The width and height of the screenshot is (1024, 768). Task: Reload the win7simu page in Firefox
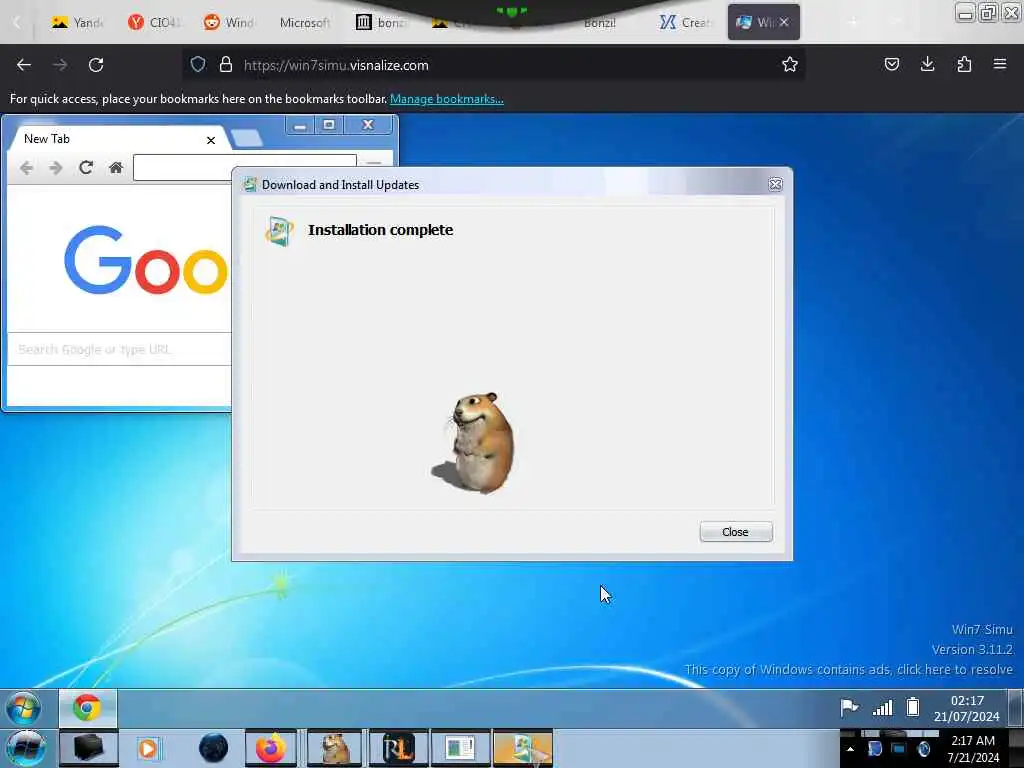[x=96, y=65]
